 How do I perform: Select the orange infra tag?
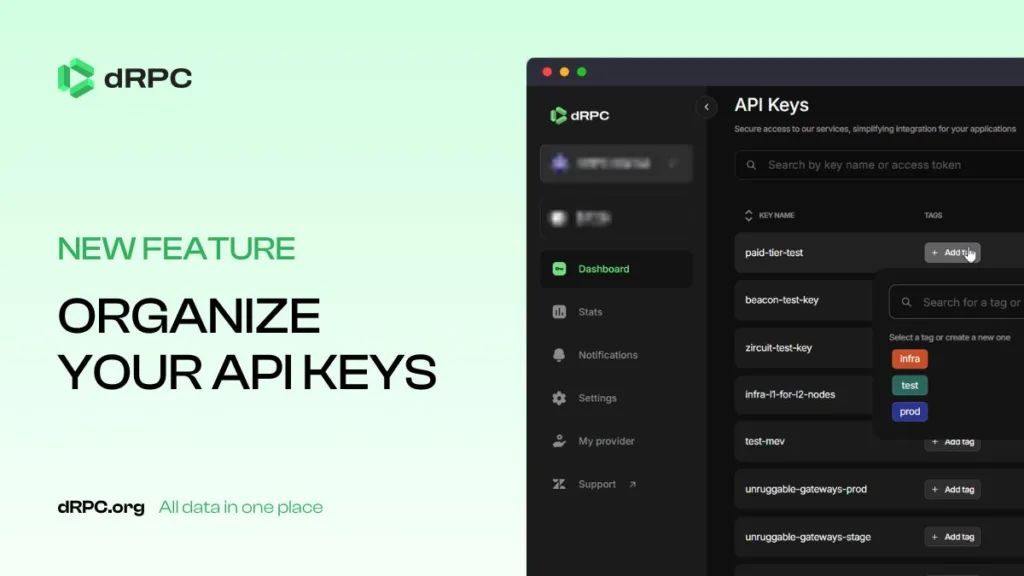click(x=910, y=359)
